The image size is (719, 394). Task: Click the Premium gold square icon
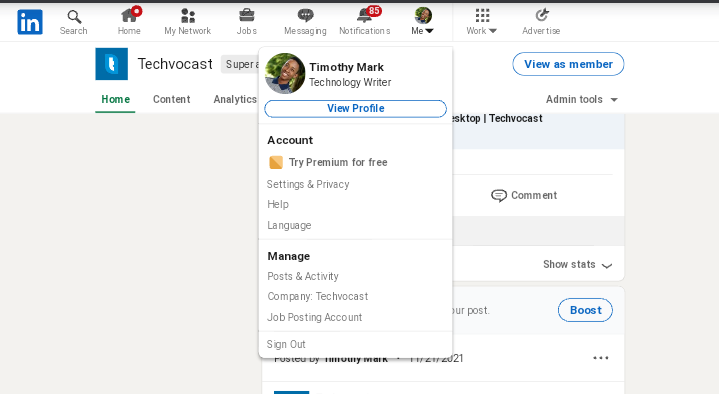(276, 162)
